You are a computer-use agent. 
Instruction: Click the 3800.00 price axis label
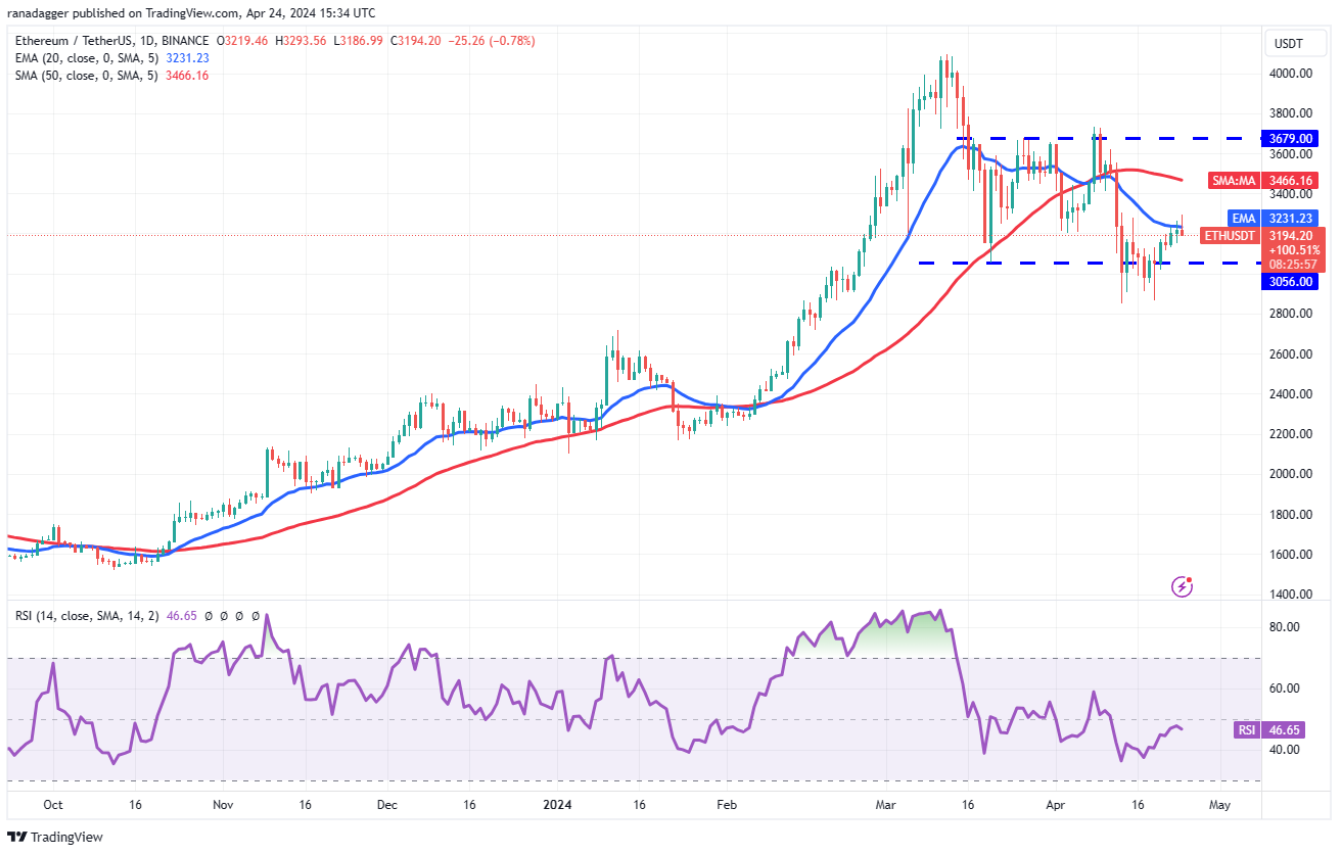1293,114
